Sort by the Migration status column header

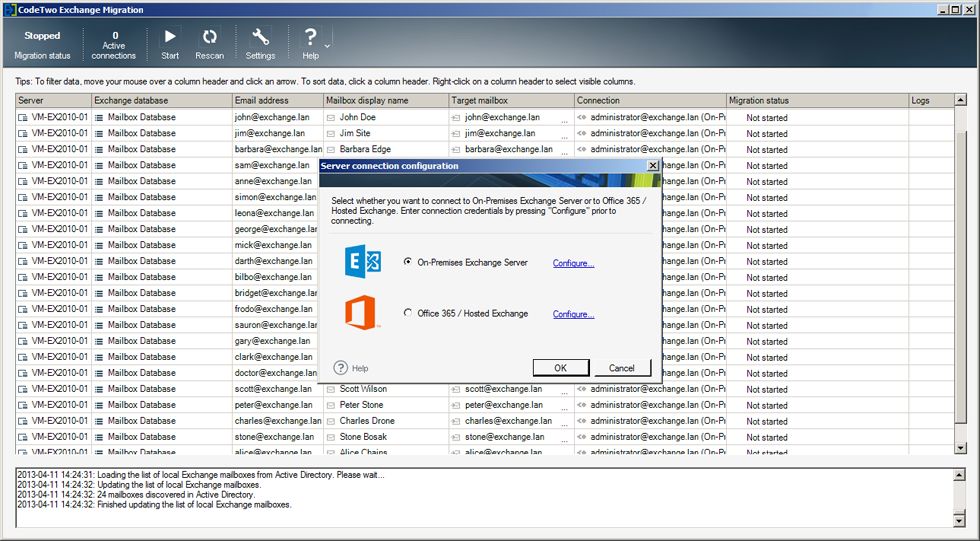tap(818, 100)
